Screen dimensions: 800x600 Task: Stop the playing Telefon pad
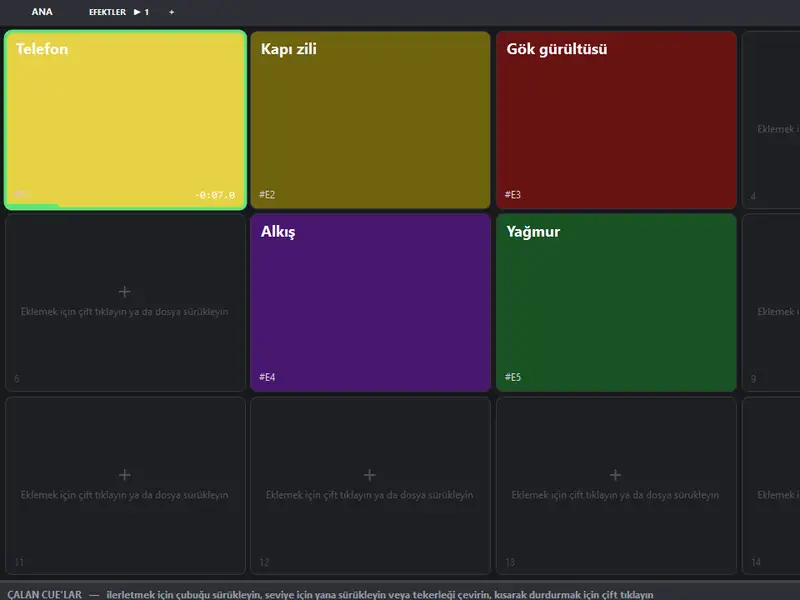point(125,120)
